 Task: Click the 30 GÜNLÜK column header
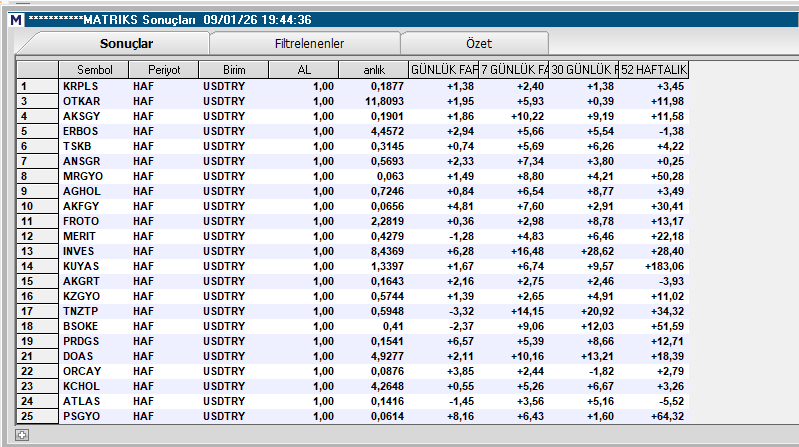(x=584, y=70)
